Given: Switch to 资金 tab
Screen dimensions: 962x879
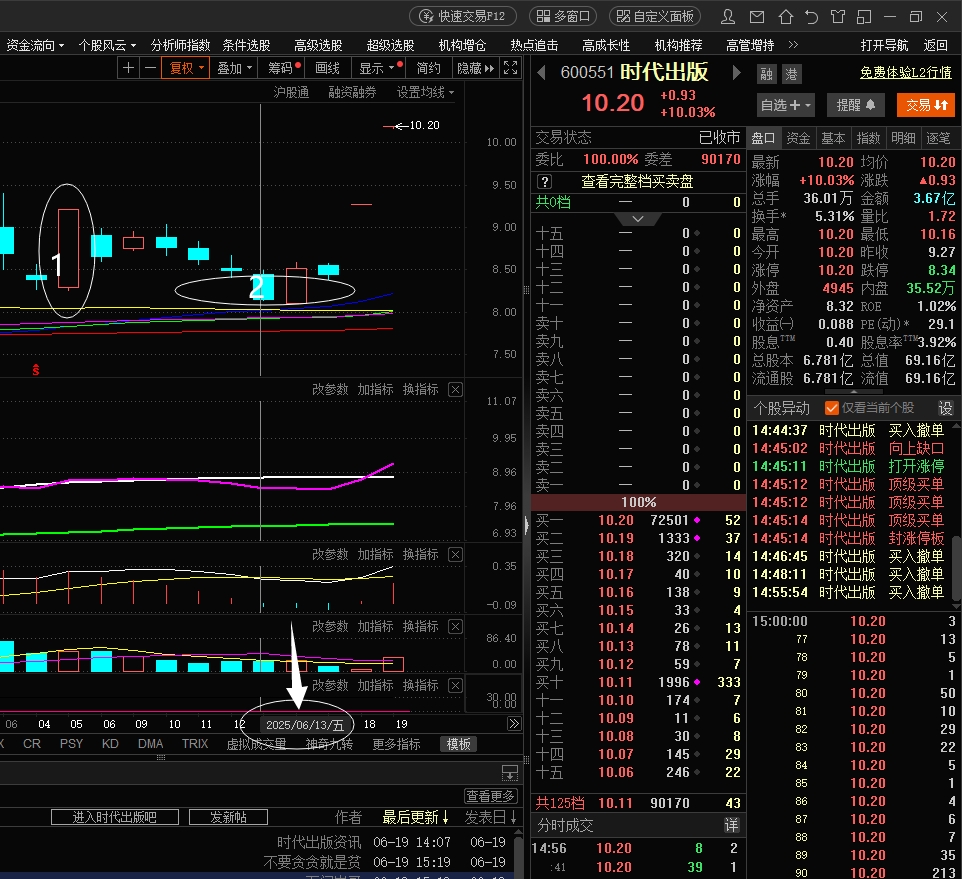Looking at the screenshot, I should [x=798, y=138].
